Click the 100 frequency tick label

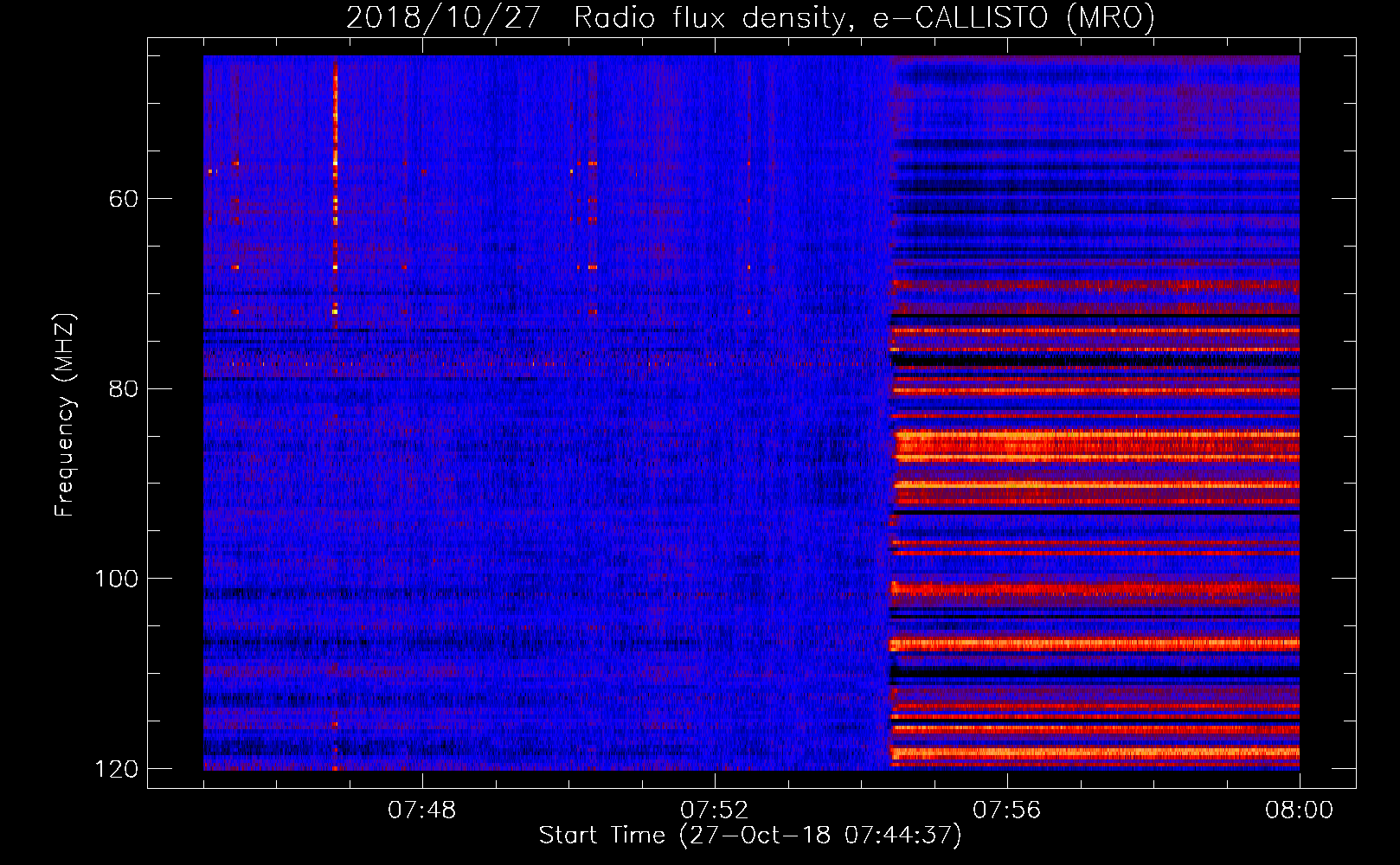(116, 579)
